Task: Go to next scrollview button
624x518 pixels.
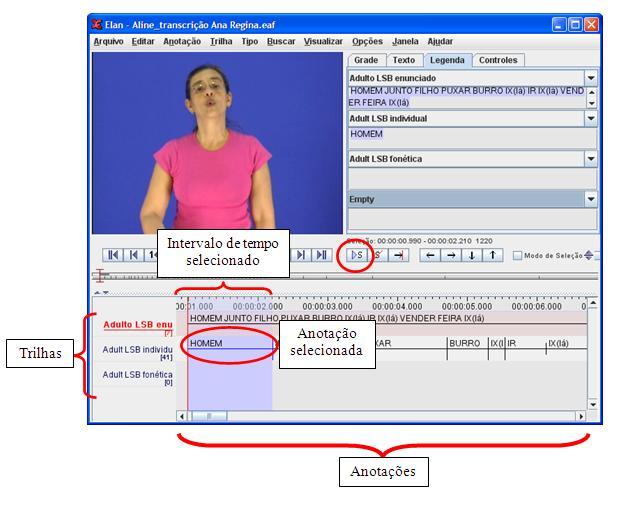Action: 301,255
